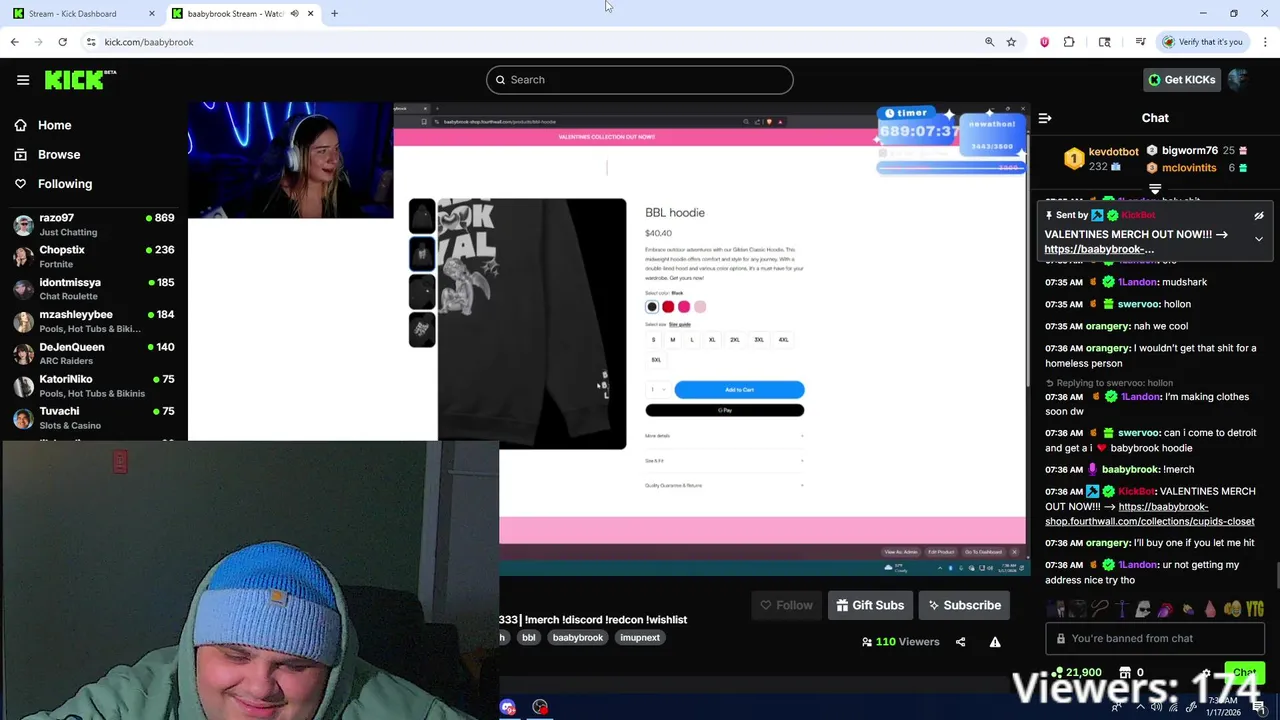Bookmark this page with star icon

(1011, 42)
